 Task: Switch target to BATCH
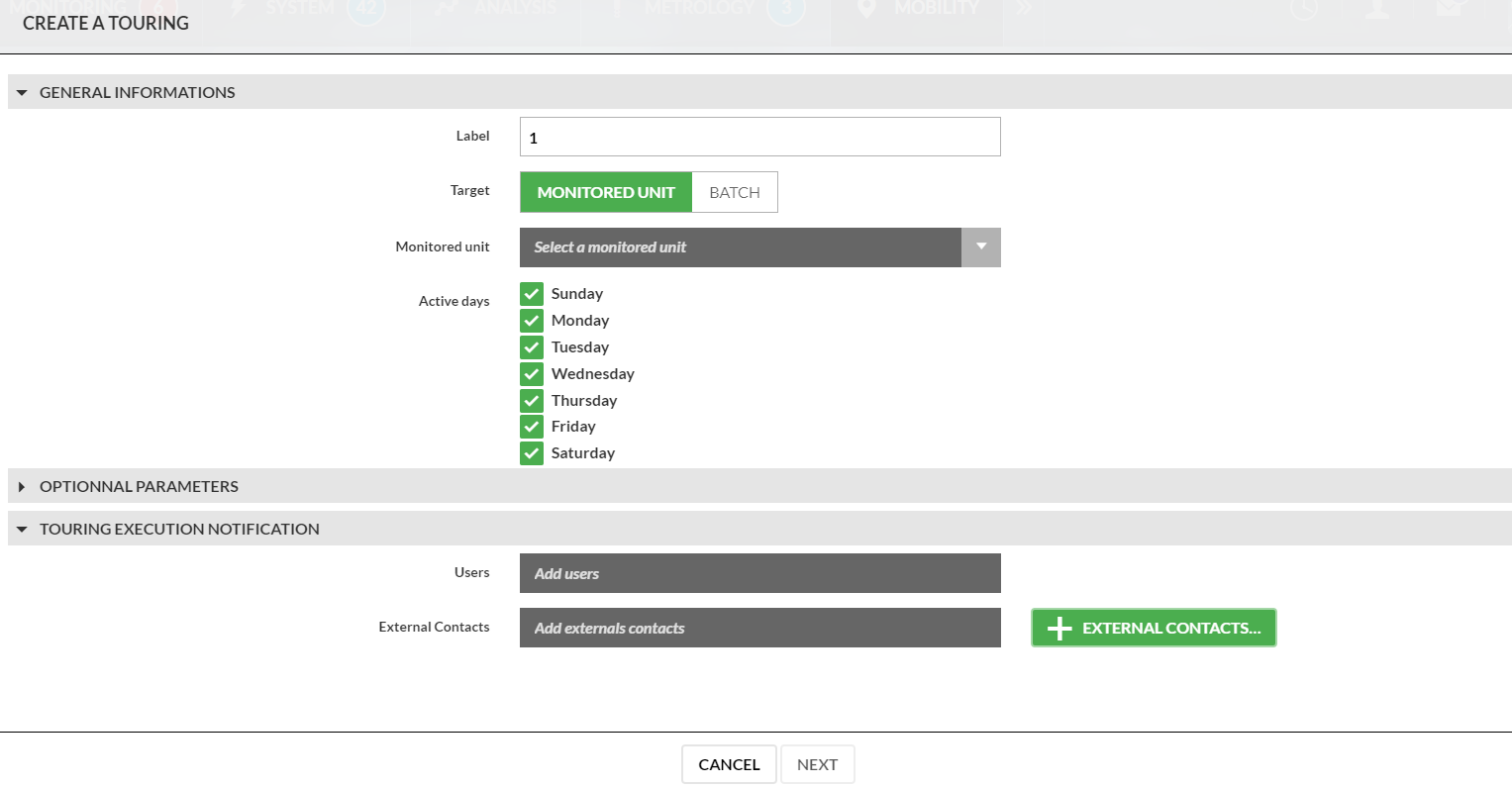point(735,192)
